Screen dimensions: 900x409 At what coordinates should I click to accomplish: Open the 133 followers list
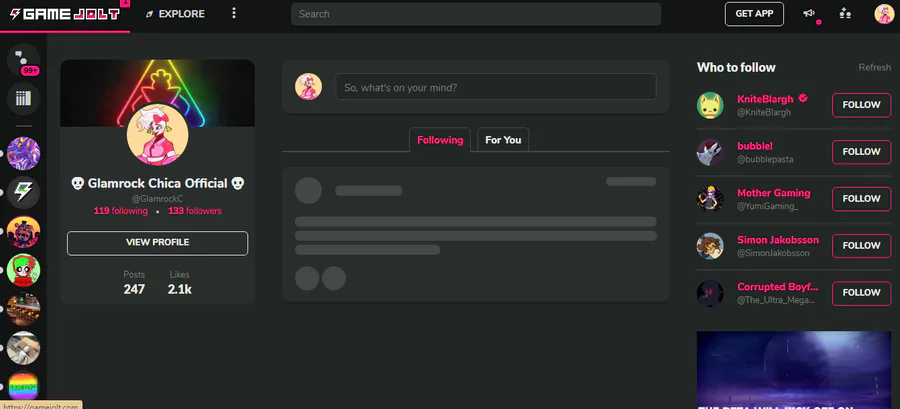195,211
